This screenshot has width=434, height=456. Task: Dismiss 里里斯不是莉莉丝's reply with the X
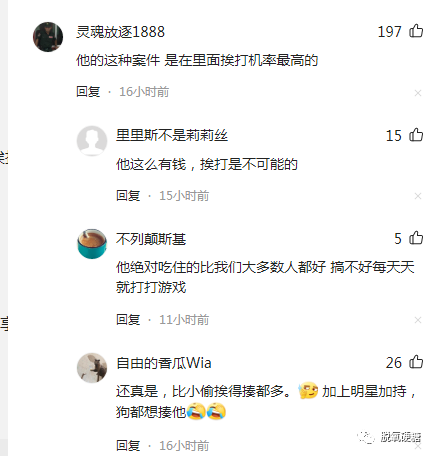click(418, 196)
